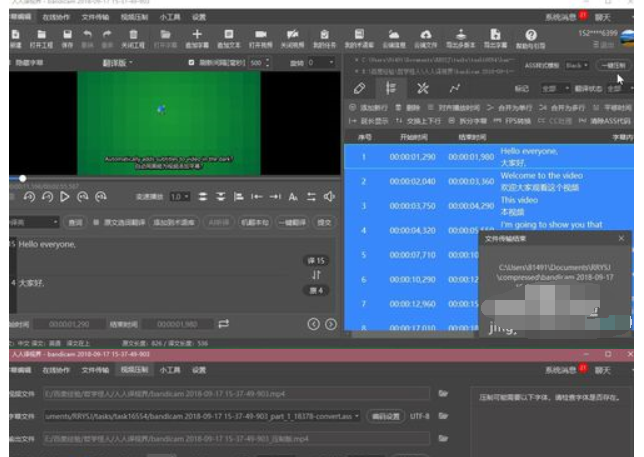Click the swap arrows icon beside end time
Screen dimensions: 644x457
pyautogui.click(x=224, y=323)
